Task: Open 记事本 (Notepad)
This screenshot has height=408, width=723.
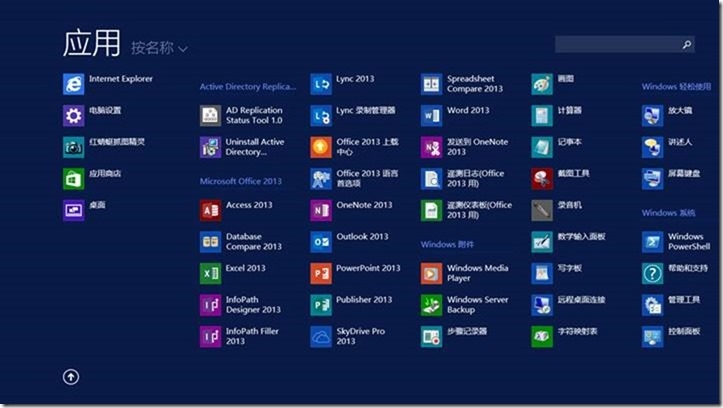Action: 557,147
